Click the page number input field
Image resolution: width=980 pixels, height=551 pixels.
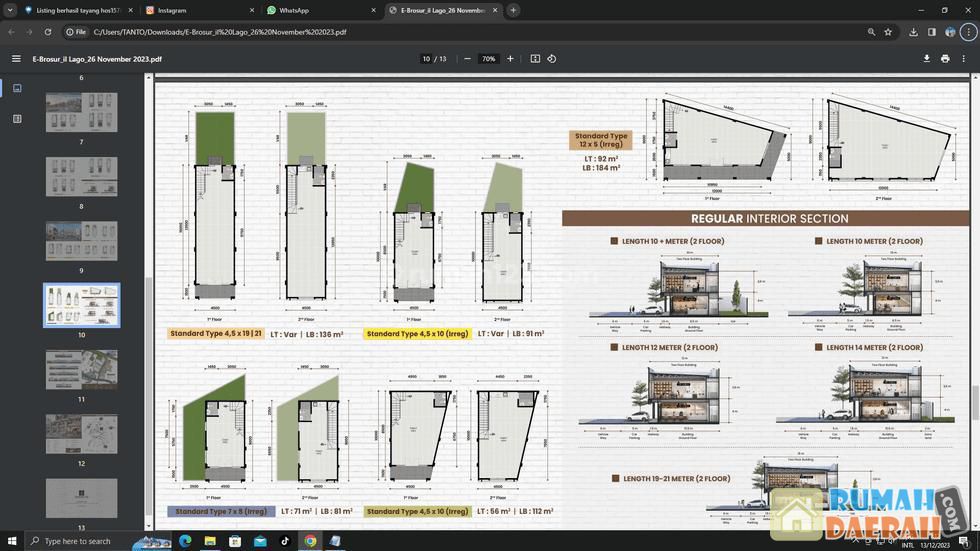pyautogui.click(x=426, y=59)
